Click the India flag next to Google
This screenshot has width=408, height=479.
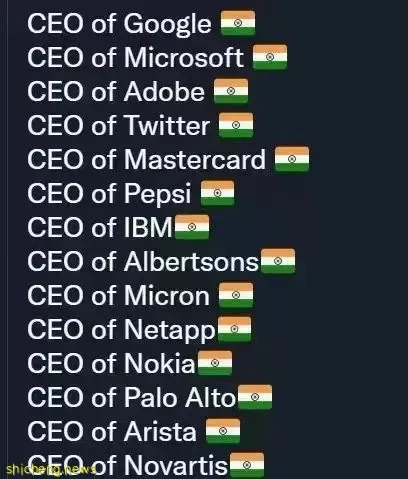point(238,23)
